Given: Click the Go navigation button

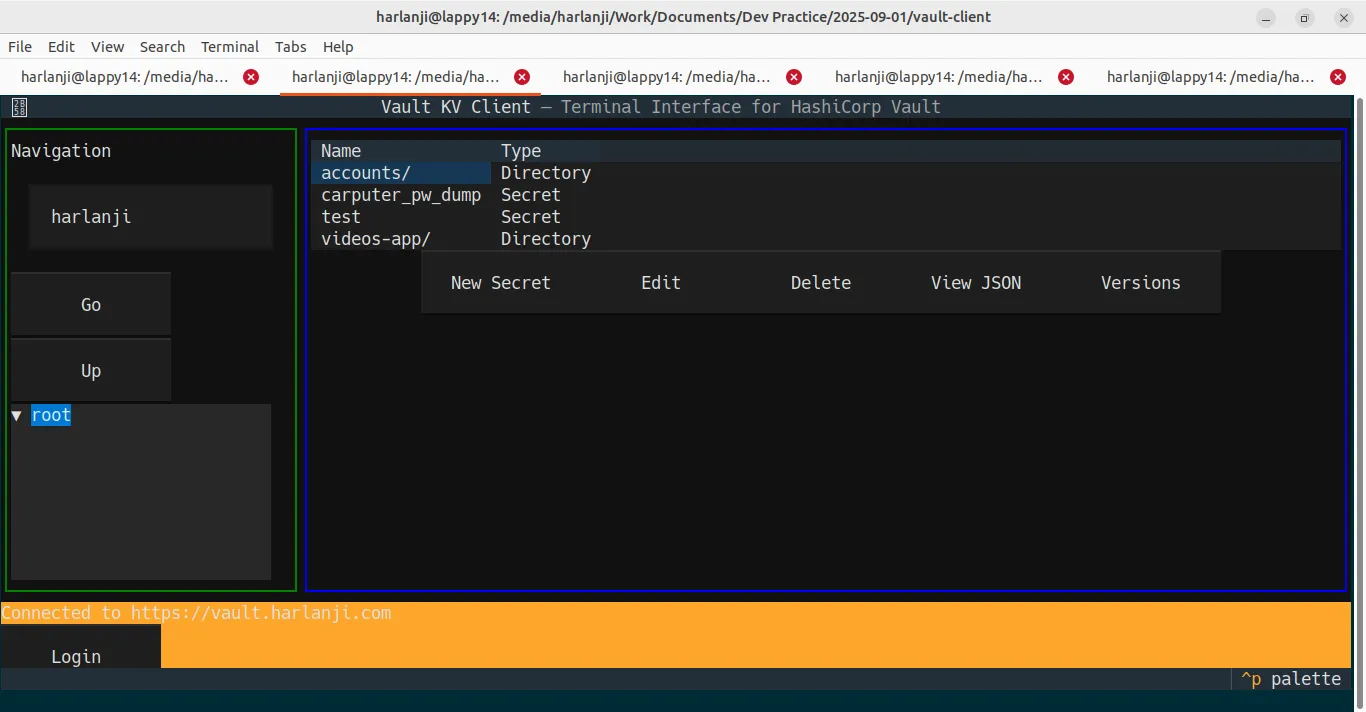Looking at the screenshot, I should (x=91, y=305).
